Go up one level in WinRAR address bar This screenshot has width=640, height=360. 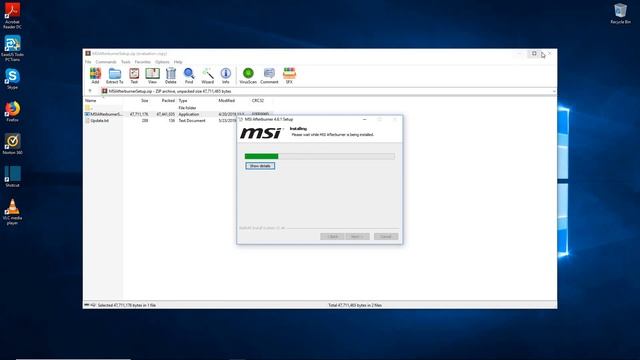point(90,91)
